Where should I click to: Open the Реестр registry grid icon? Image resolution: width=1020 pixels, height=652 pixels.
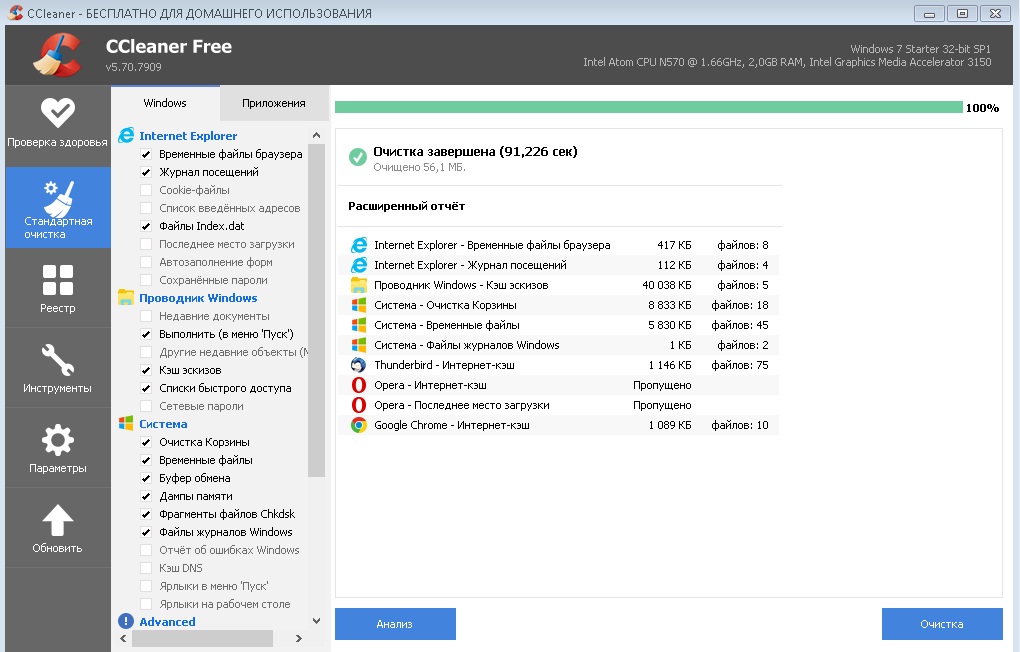(x=57, y=280)
